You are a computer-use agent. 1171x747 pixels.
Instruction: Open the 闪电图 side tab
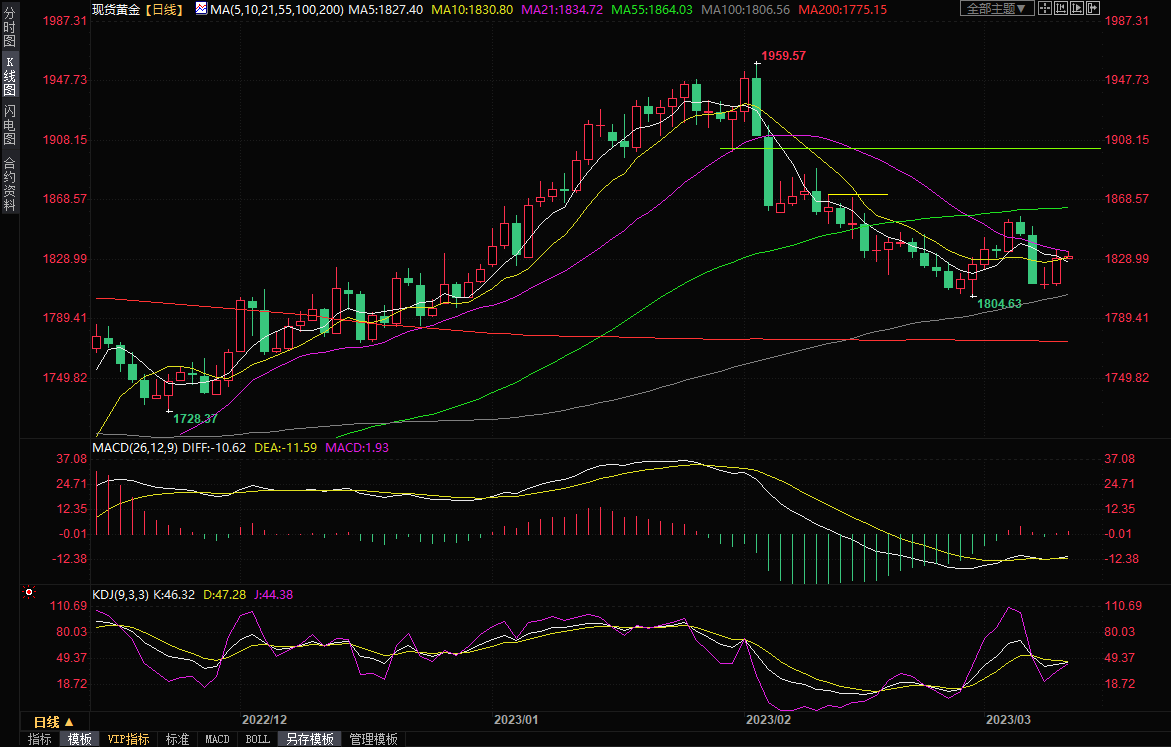pos(9,125)
